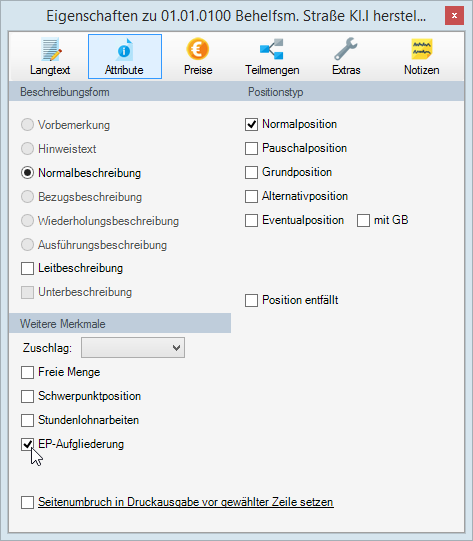Viewport: 473px width, 541px height.
Task: Uncheck the EP-Aufgliederung checkbox
Action: click(x=28, y=444)
